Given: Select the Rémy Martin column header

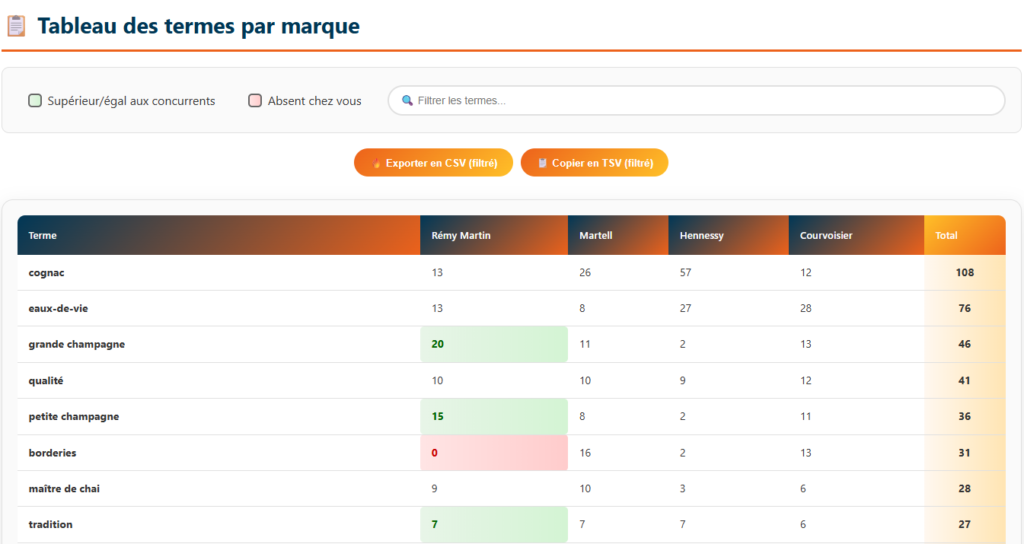Looking at the screenshot, I should pos(461,236).
